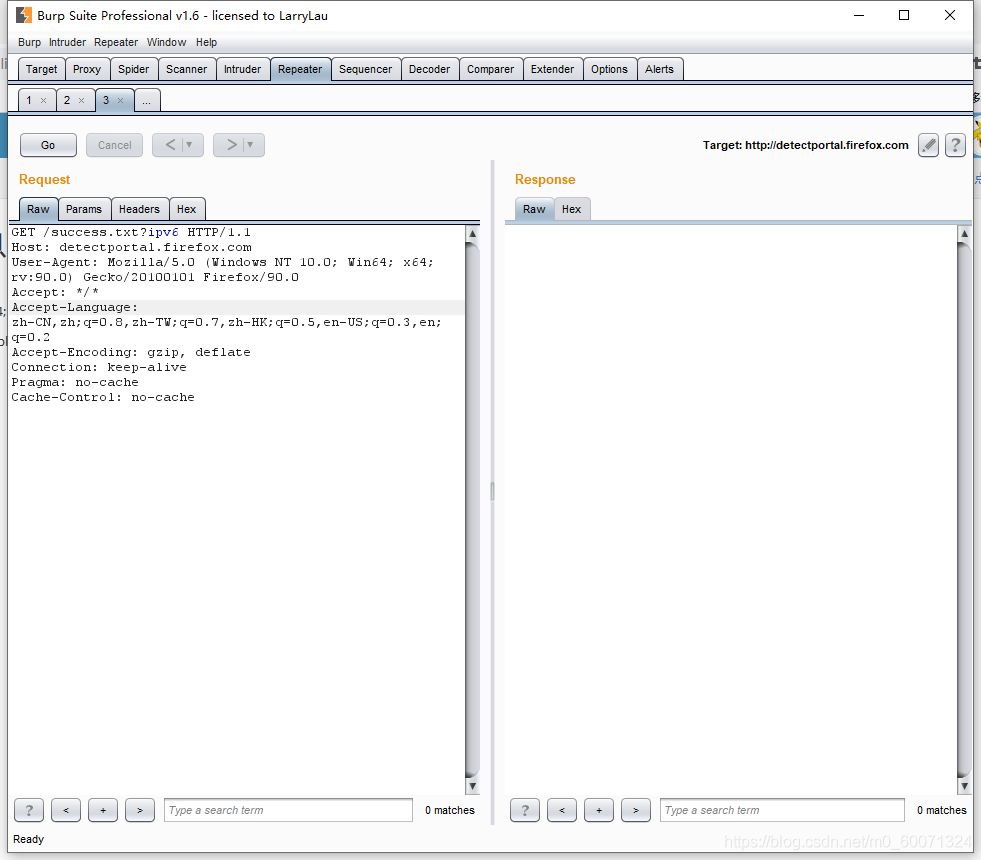The width and height of the screenshot is (981, 860).
Task: Switch to the Decoder tab
Action: coord(429,69)
